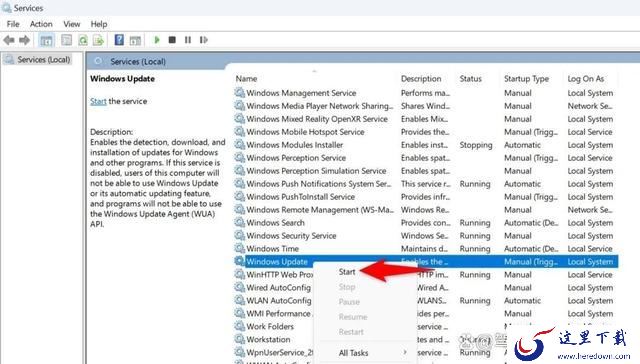Click gear icon of Work Folders row
This screenshot has width=640, height=364.
click(240, 326)
